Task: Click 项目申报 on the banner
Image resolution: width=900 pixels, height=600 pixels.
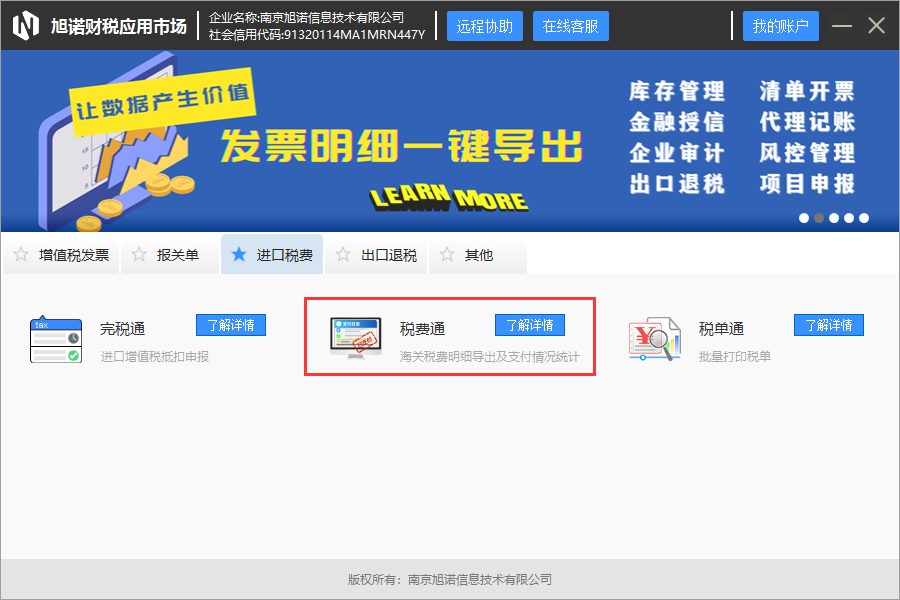Action: [x=807, y=184]
